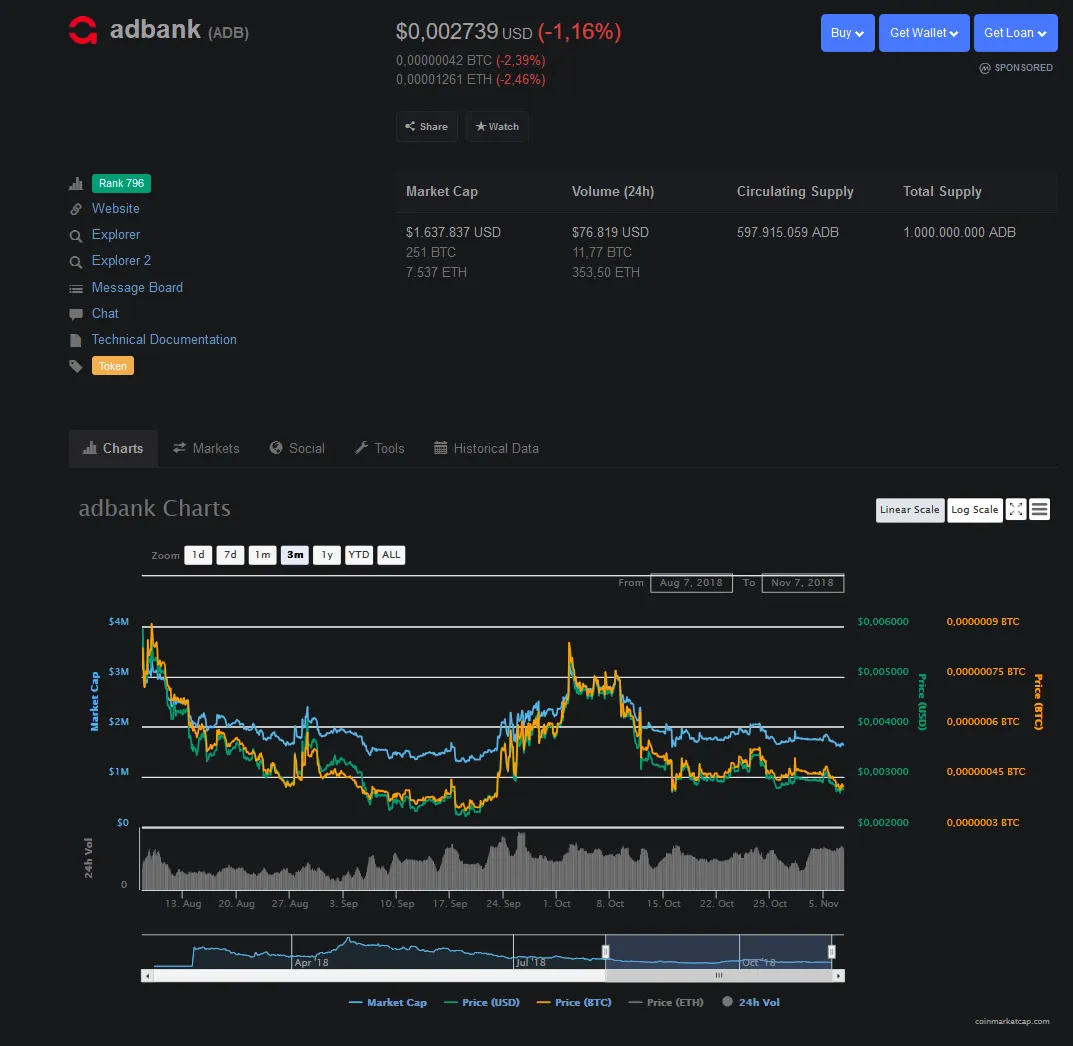
Task: Click the coinmarketcap.com chart credit
Action: tap(1012, 1021)
